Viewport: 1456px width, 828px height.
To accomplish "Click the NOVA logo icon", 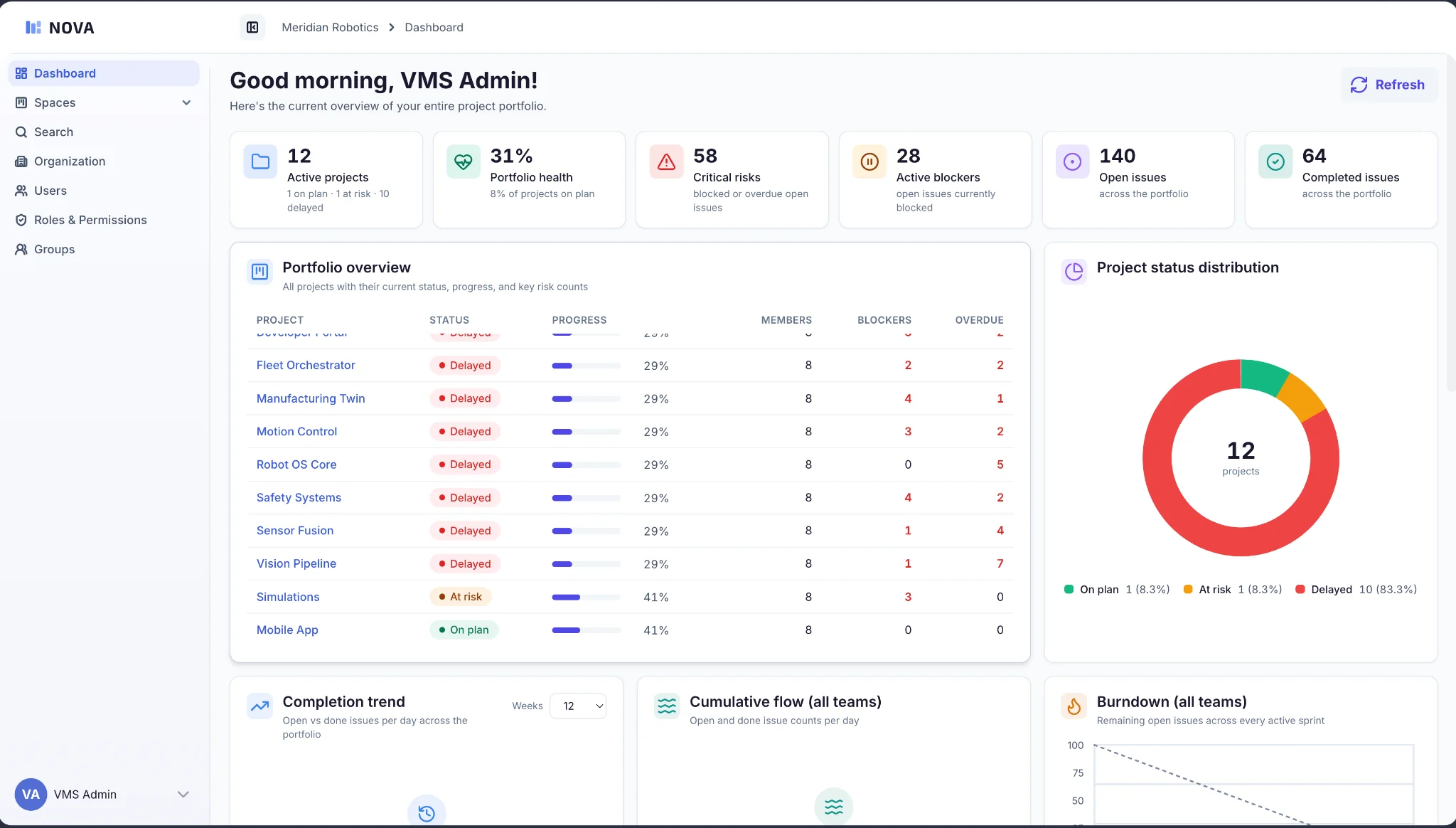I will coord(33,28).
